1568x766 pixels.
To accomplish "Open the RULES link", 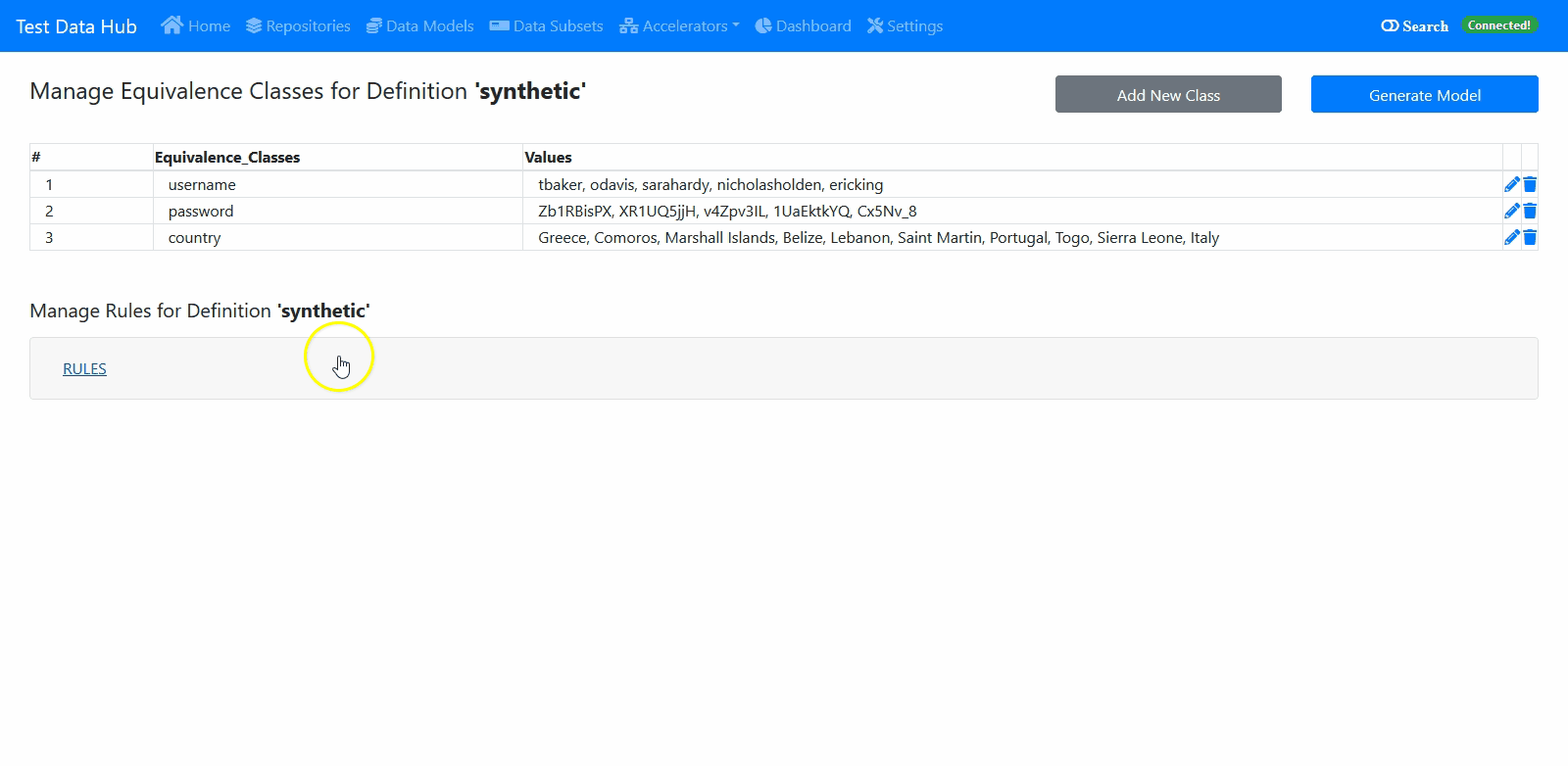I will pos(84,368).
